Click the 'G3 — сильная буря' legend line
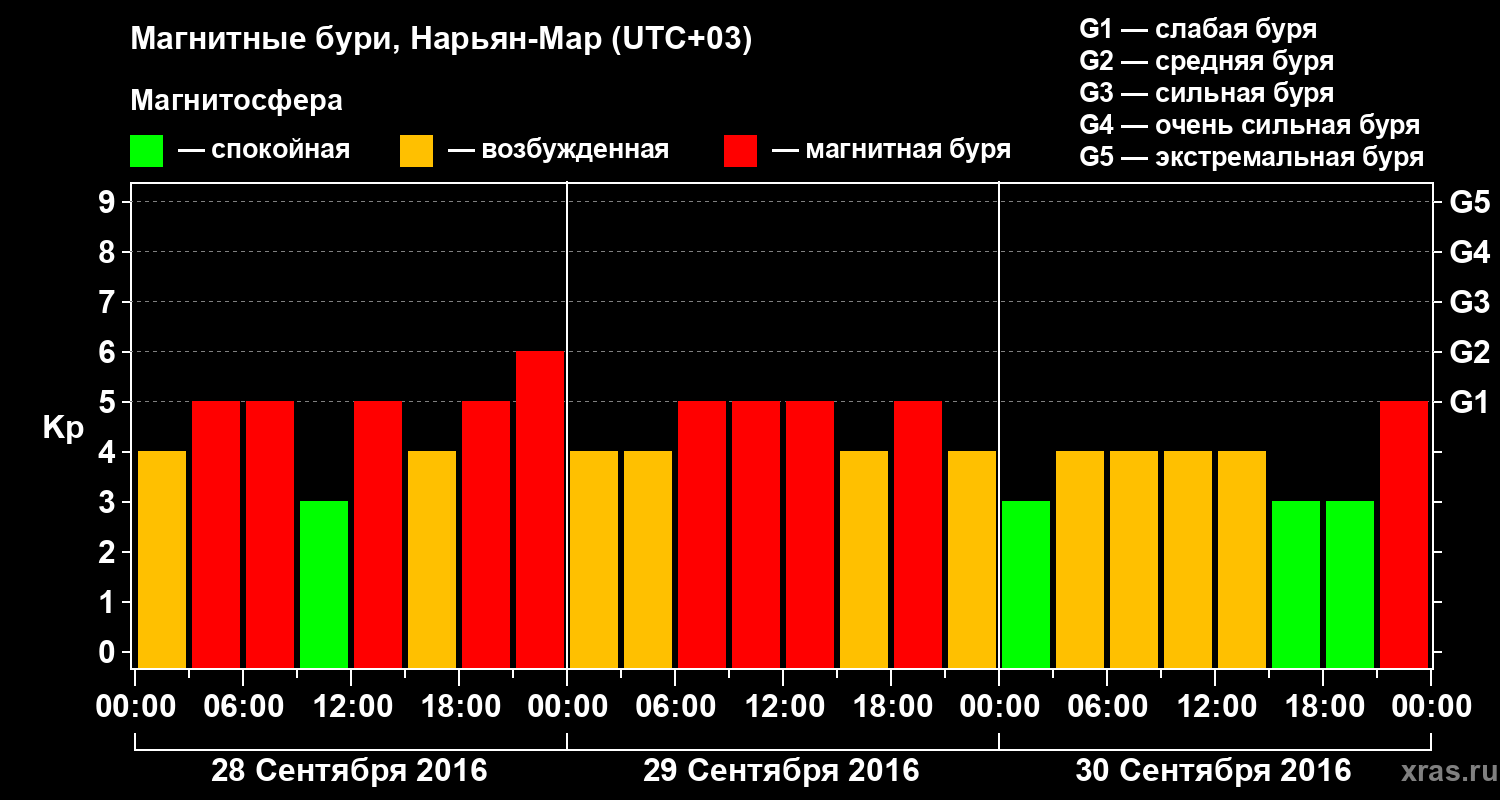The height and width of the screenshot is (800, 1500). click(x=1207, y=93)
